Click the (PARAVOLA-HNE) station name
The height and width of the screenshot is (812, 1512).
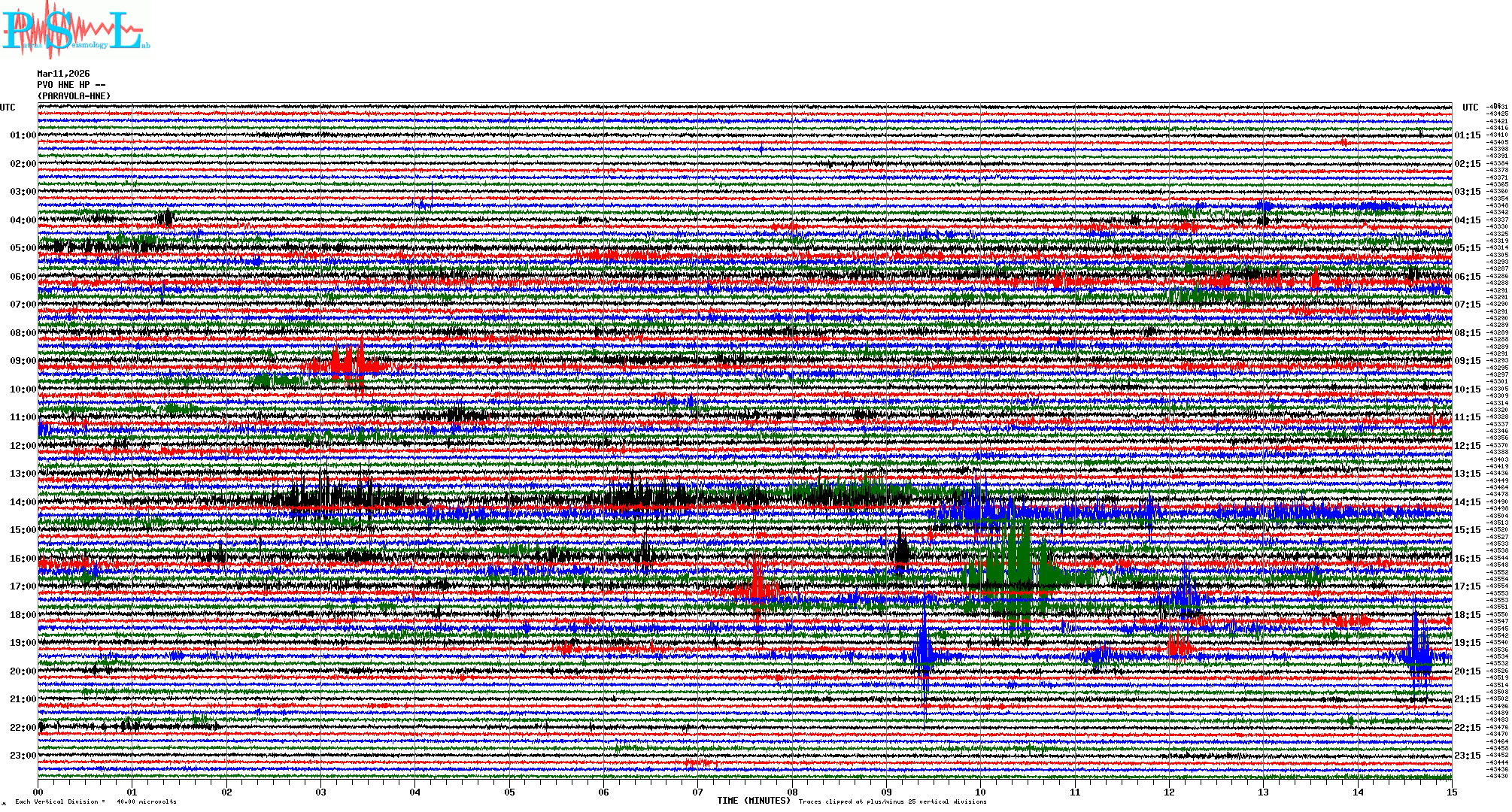[x=74, y=96]
